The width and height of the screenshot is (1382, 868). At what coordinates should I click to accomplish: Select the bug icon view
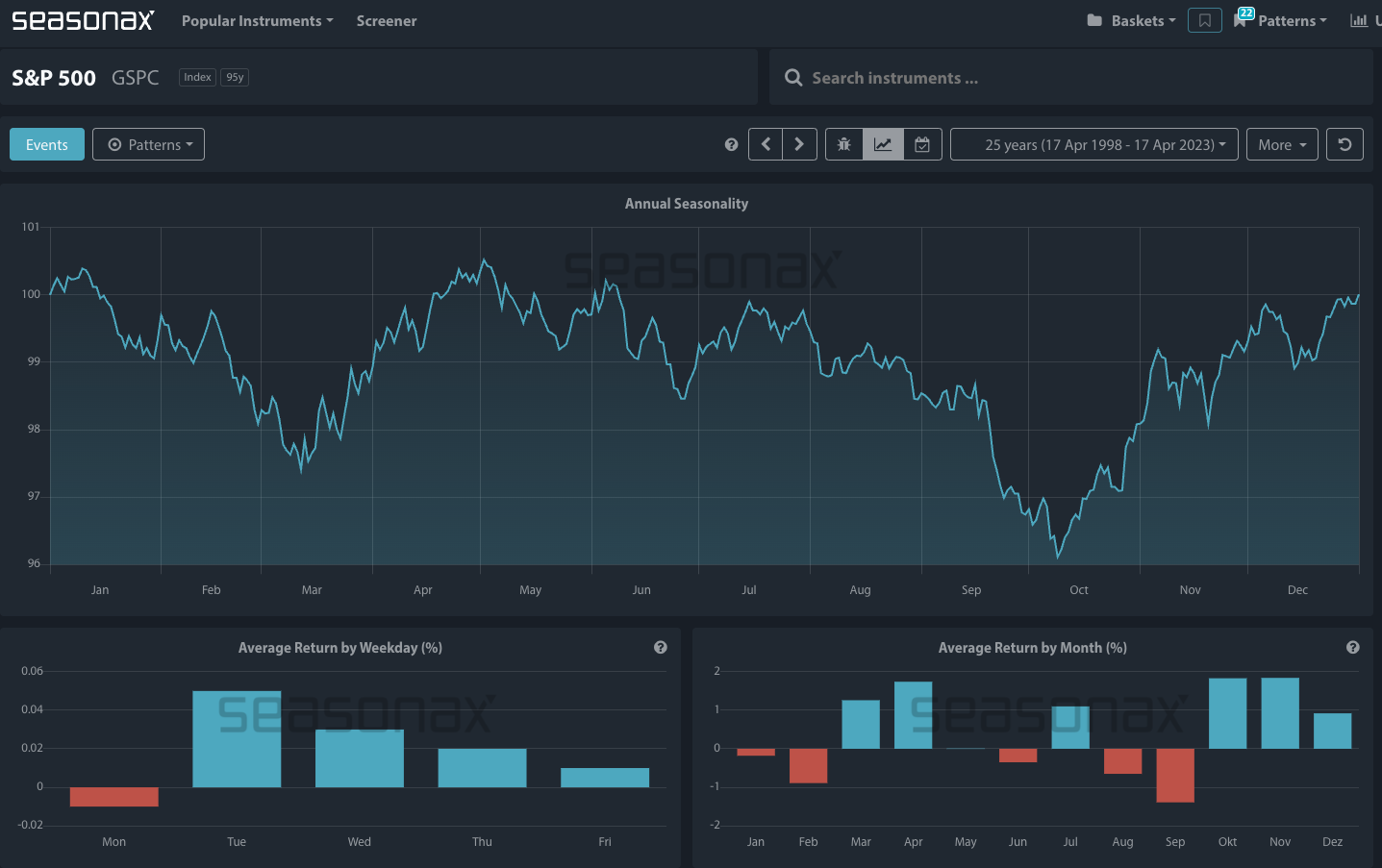tap(843, 144)
